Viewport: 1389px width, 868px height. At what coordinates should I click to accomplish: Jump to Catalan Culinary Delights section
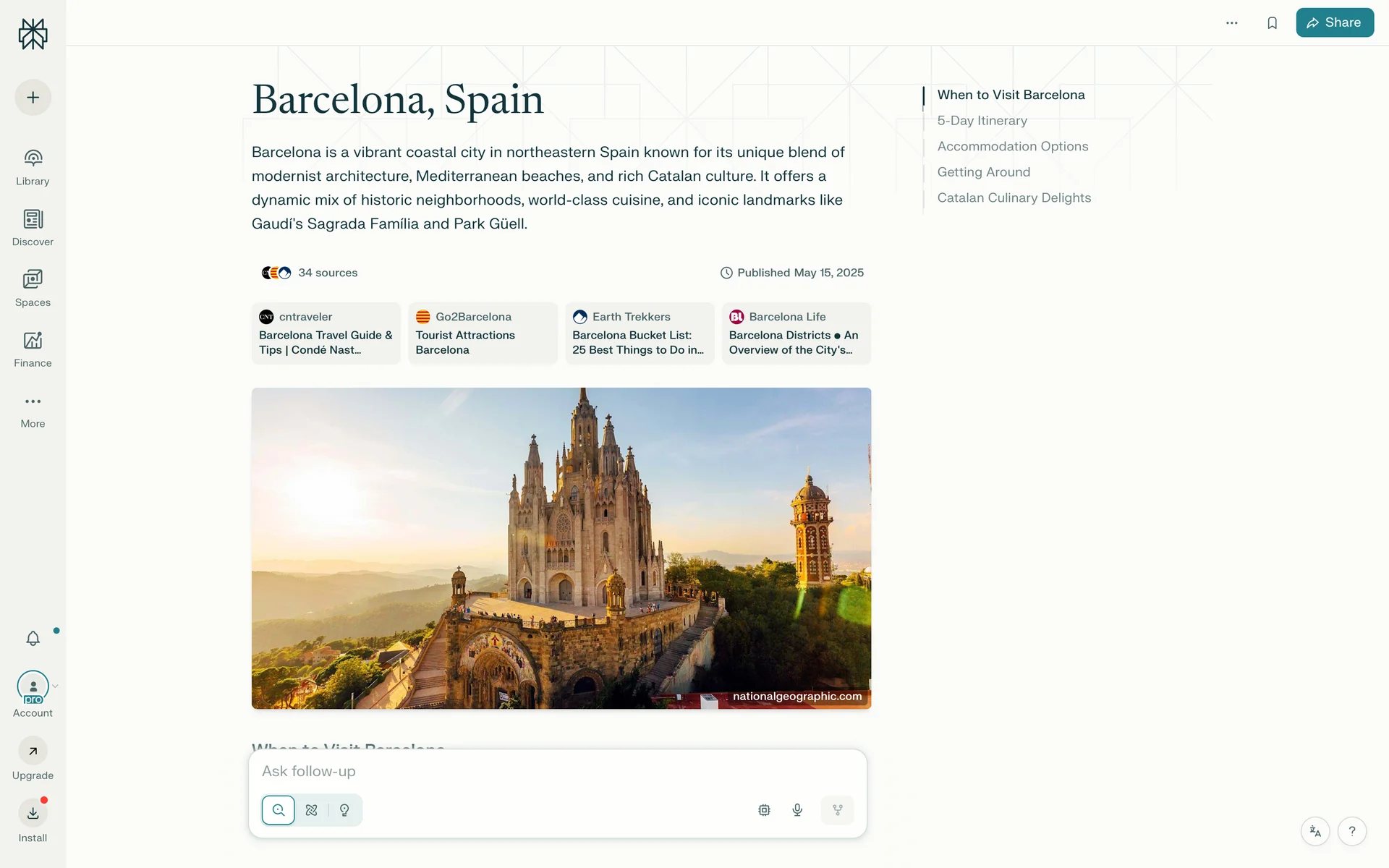click(1014, 198)
